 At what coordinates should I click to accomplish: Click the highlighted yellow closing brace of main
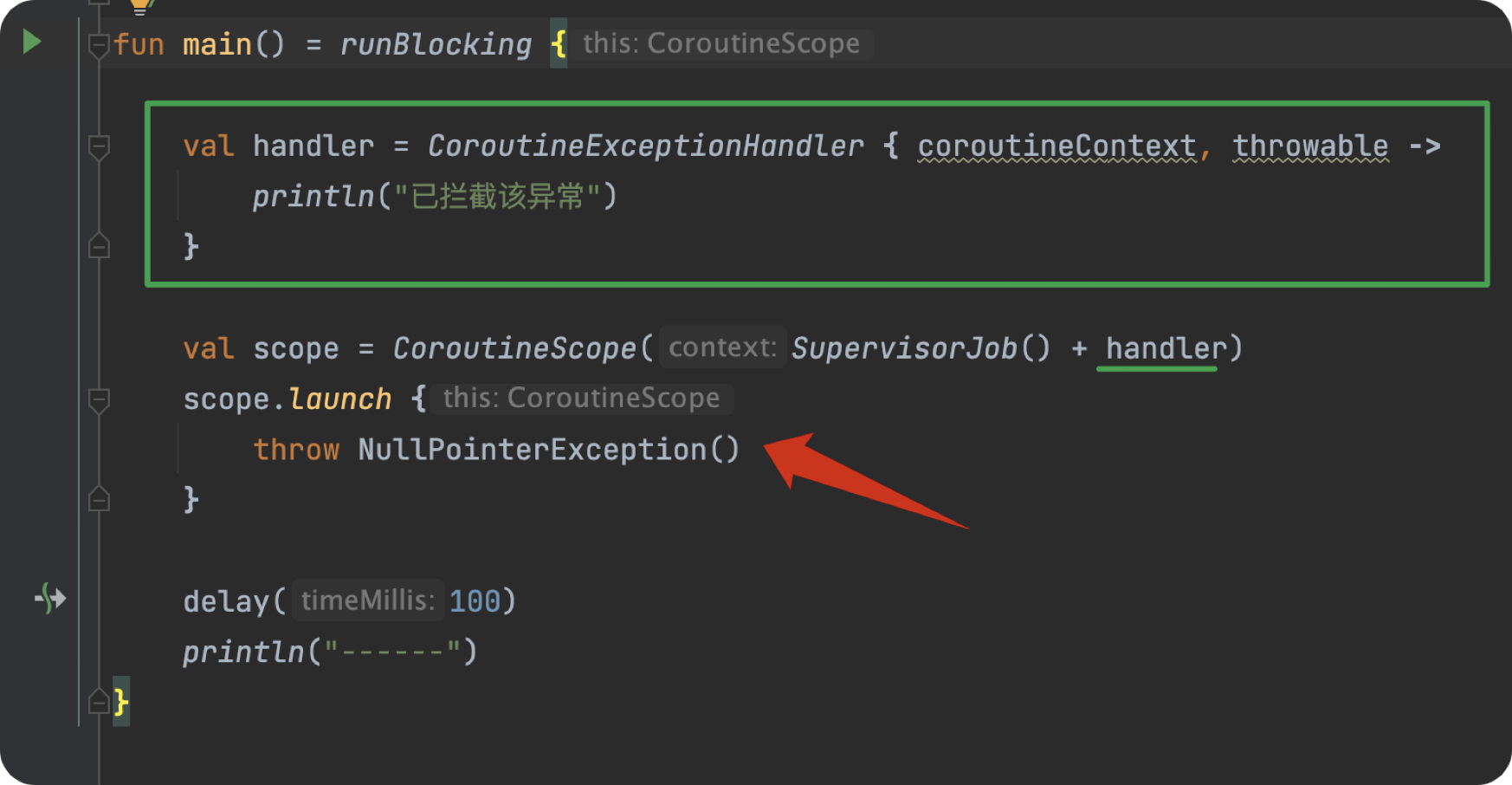coord(121,701)
